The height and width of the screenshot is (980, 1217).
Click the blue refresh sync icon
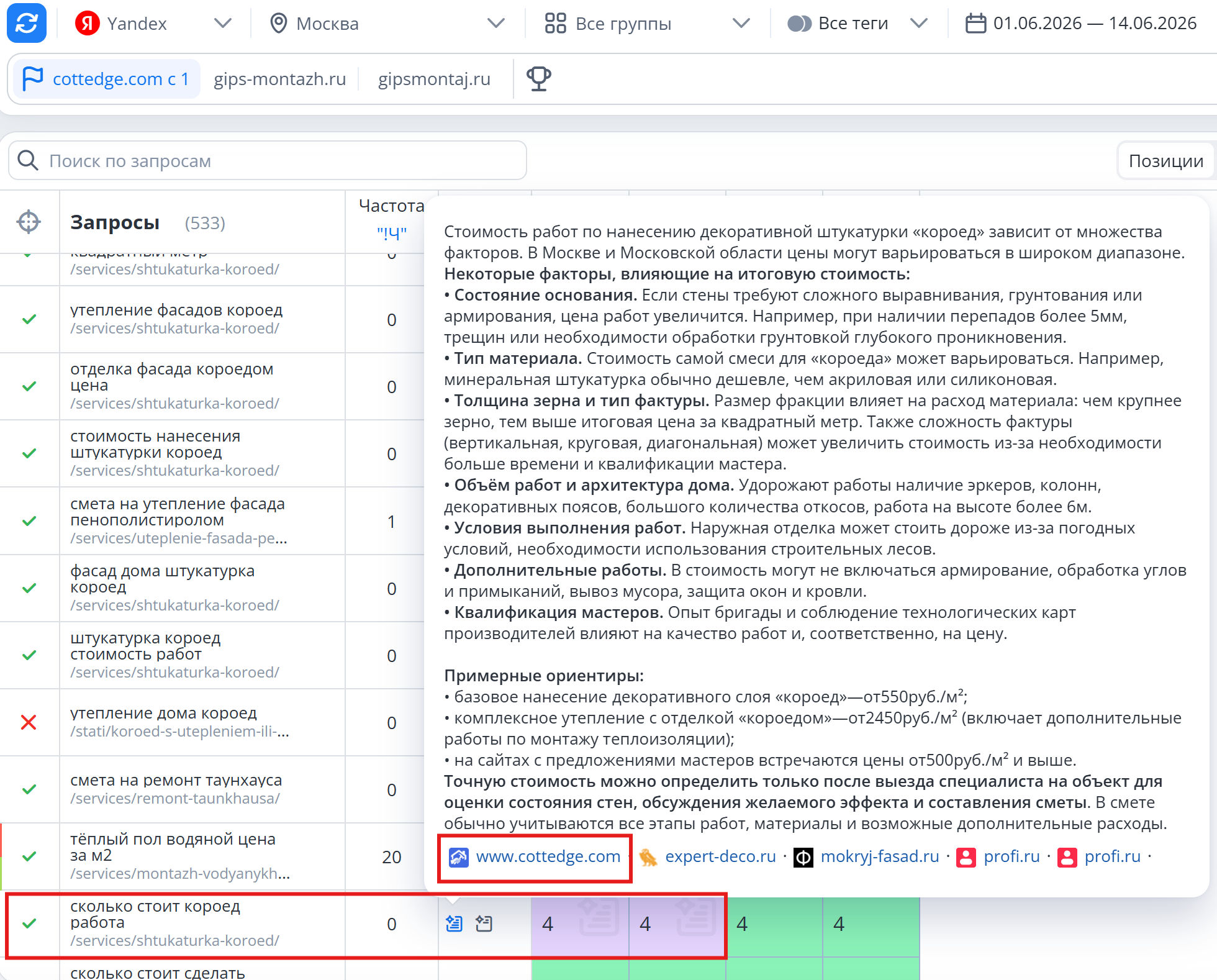27,23
